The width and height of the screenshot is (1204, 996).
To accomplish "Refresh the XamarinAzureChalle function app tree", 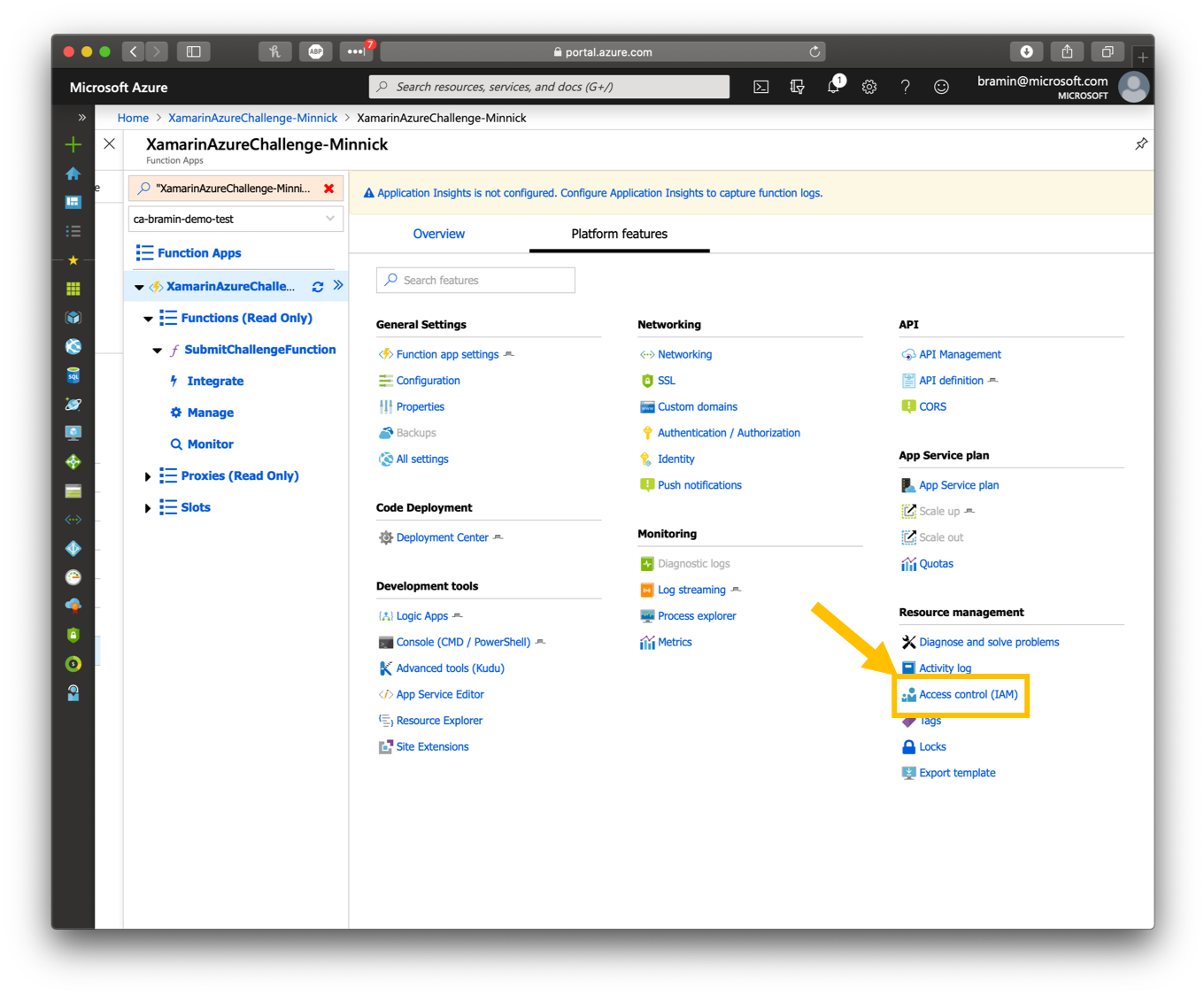I will coord(318,287).
